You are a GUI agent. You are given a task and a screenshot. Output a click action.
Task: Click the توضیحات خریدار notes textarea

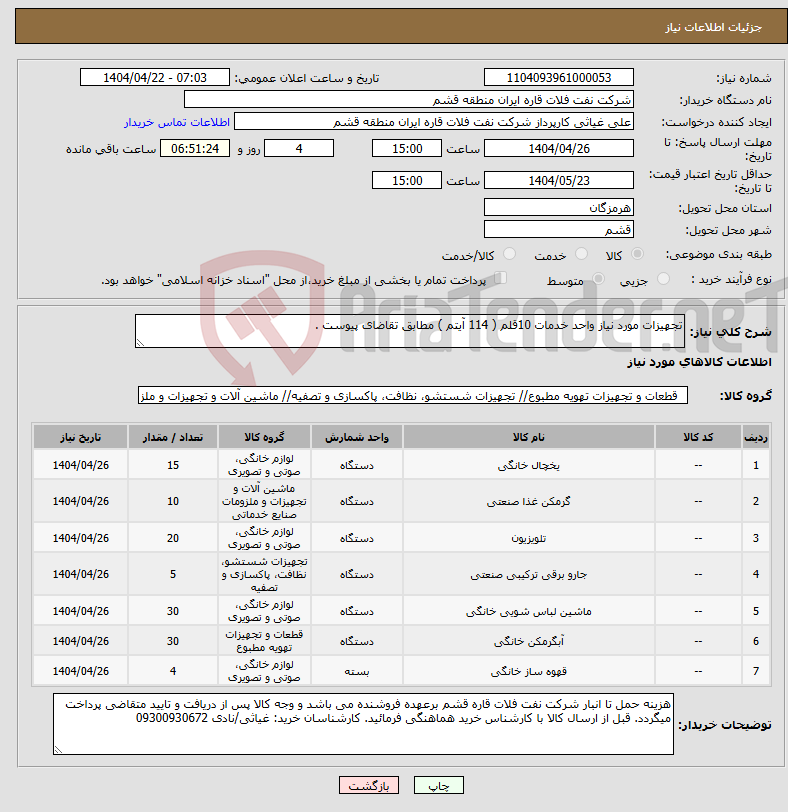(x=363, y=724)
